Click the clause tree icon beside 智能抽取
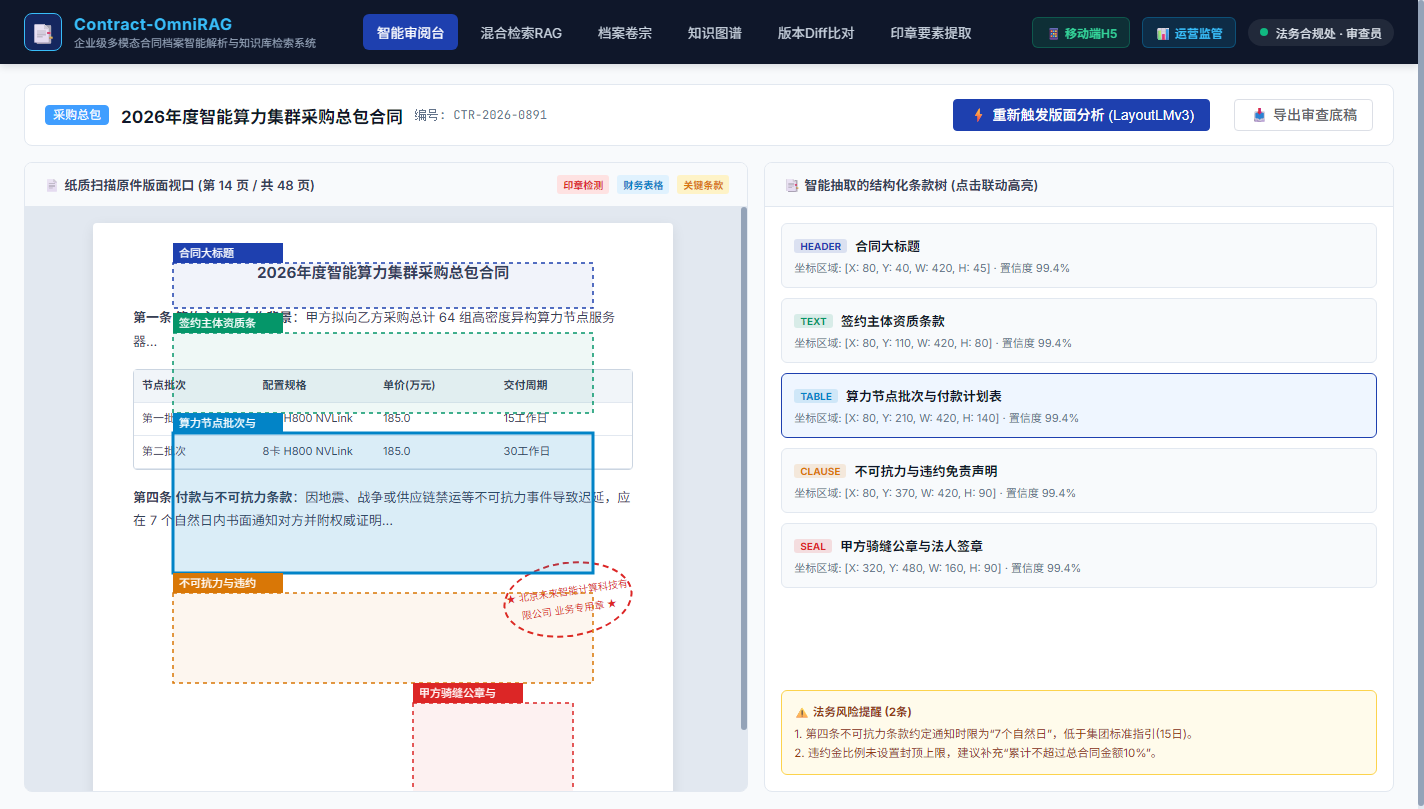The image size is (1424, 809). click(x=792, y=185)
